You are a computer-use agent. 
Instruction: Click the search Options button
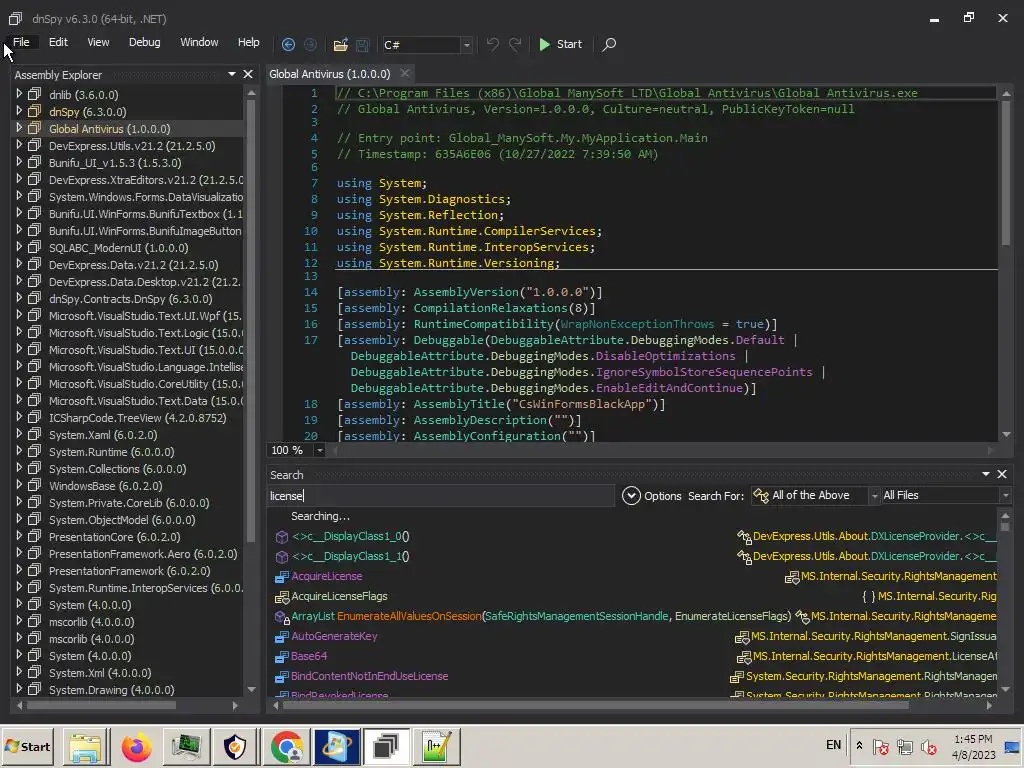(x=652, y=496)
